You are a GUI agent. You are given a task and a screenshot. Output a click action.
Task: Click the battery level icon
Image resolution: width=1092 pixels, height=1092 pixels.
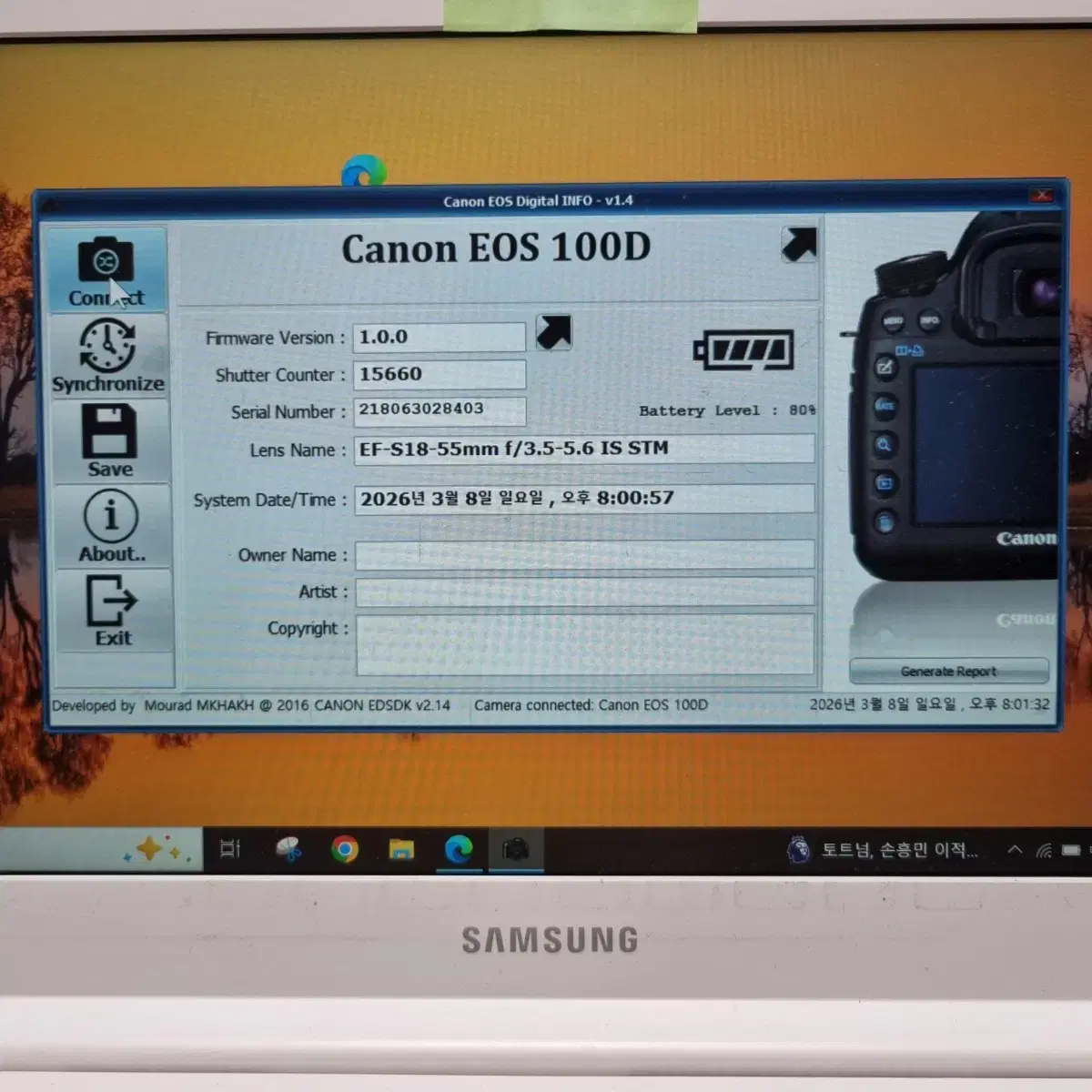(743, 350)
